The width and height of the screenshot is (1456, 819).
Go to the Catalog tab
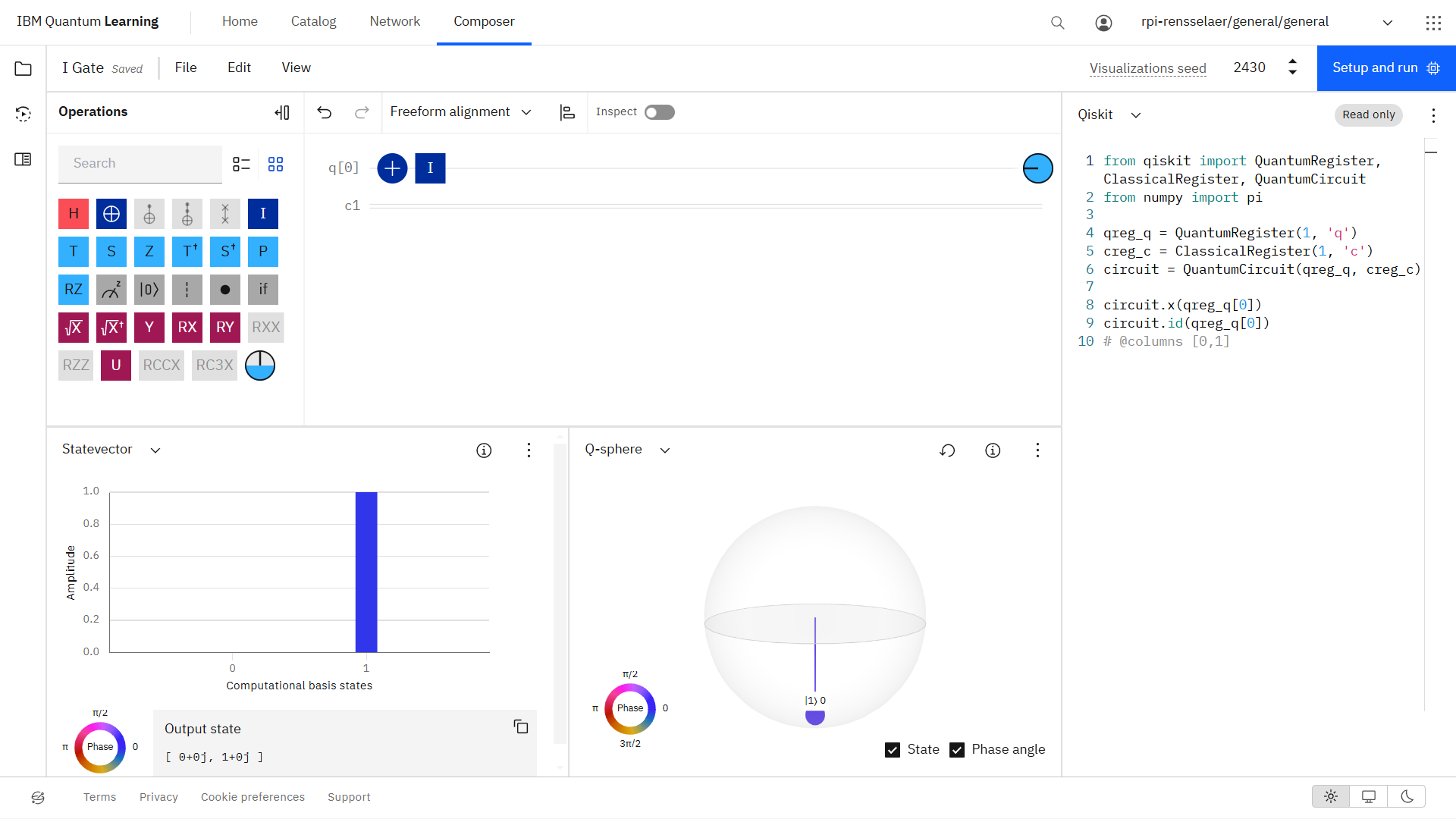[313, 22]
